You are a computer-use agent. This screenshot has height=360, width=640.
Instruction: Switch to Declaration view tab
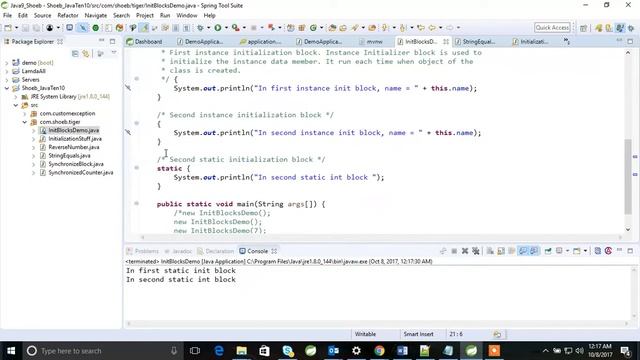(x=216, y=251)
